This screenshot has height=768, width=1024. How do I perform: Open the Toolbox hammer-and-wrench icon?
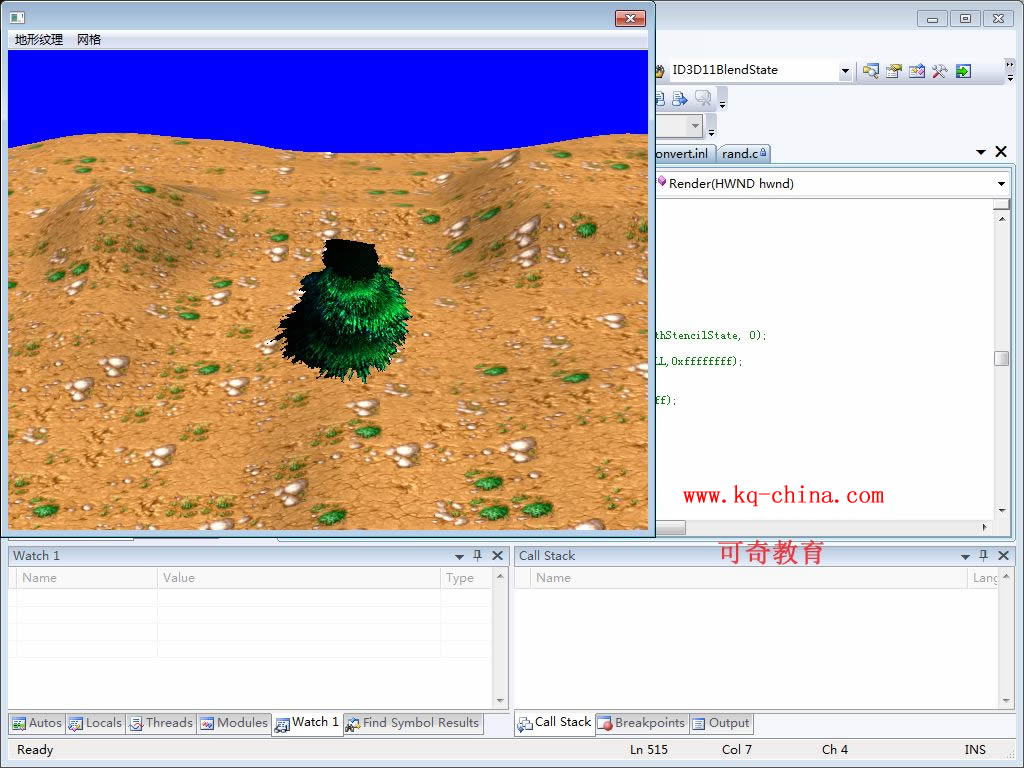[940, 71]
